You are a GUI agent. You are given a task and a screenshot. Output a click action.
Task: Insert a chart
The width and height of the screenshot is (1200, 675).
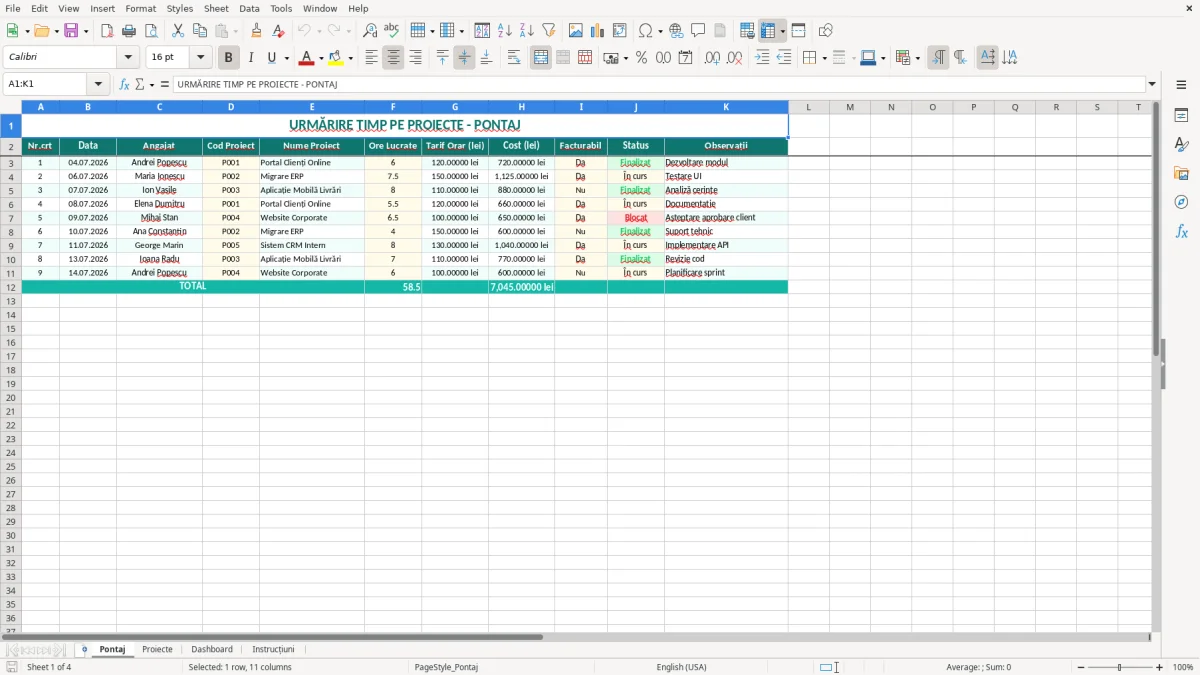[x=598, y=31]
